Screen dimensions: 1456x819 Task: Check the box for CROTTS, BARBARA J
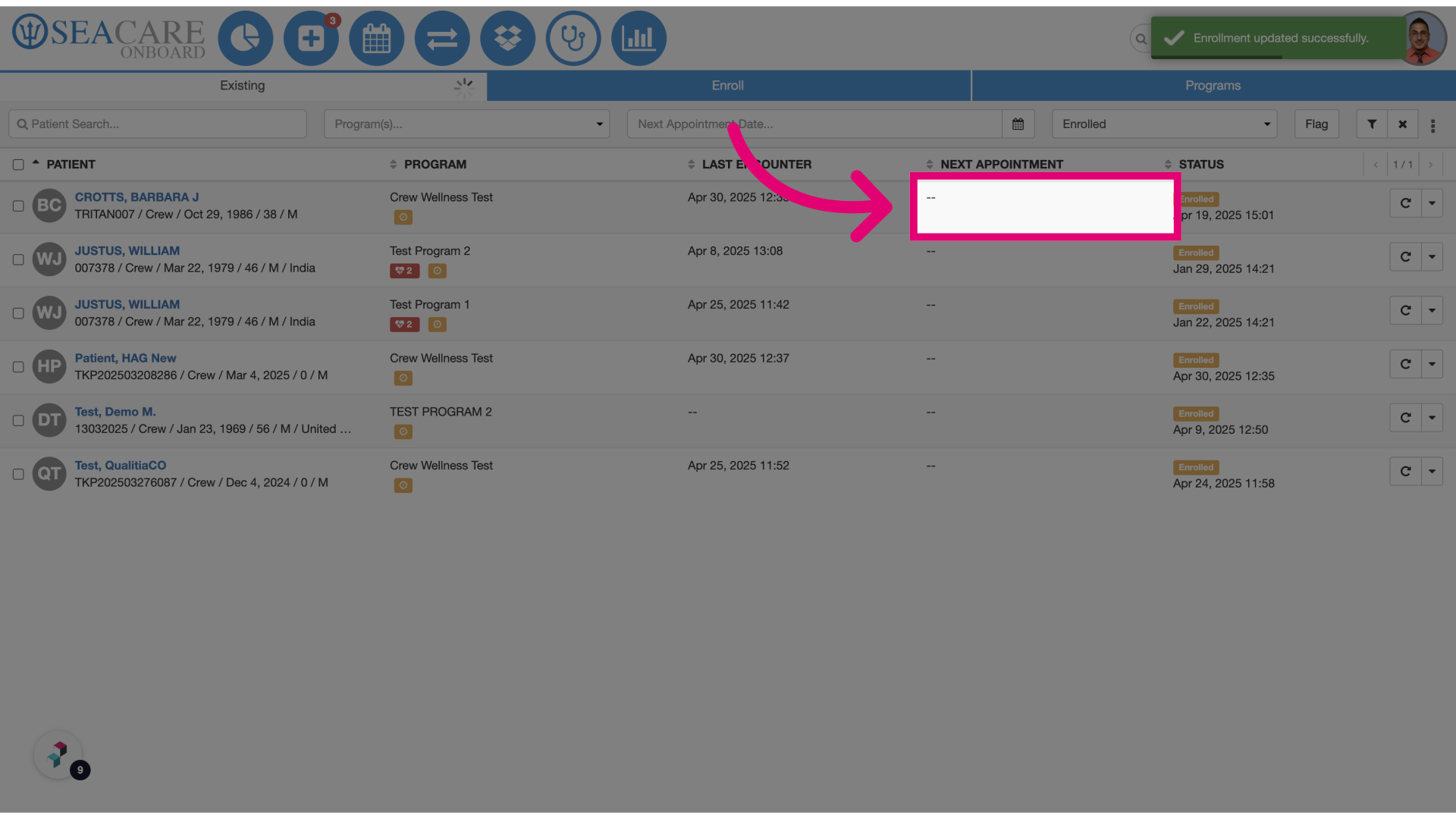[18, 206]
